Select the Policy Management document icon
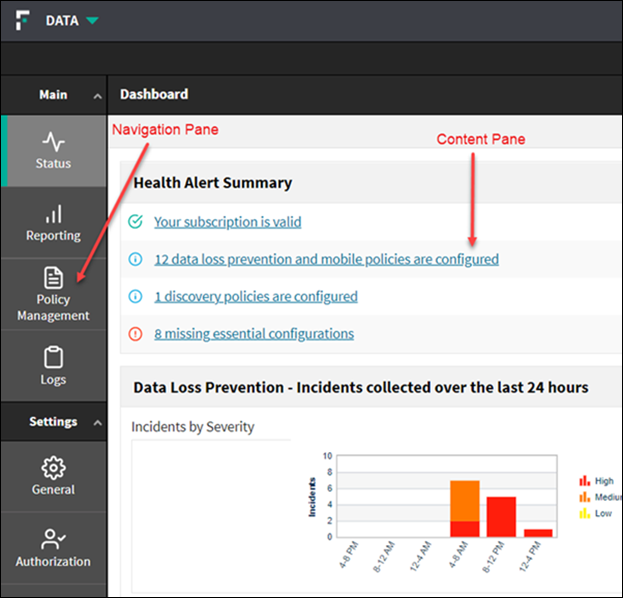Viewport: 623px width, 598px height. [53, 277]
